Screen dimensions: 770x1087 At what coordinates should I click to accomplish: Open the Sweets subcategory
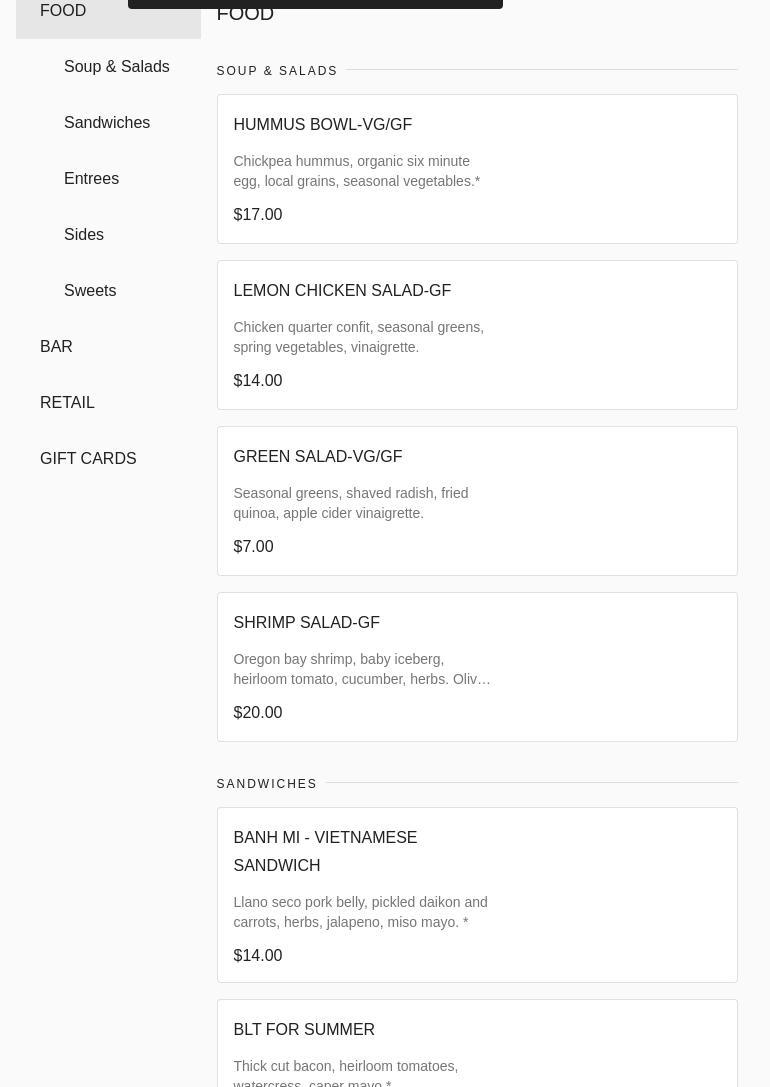pos(90,291)
